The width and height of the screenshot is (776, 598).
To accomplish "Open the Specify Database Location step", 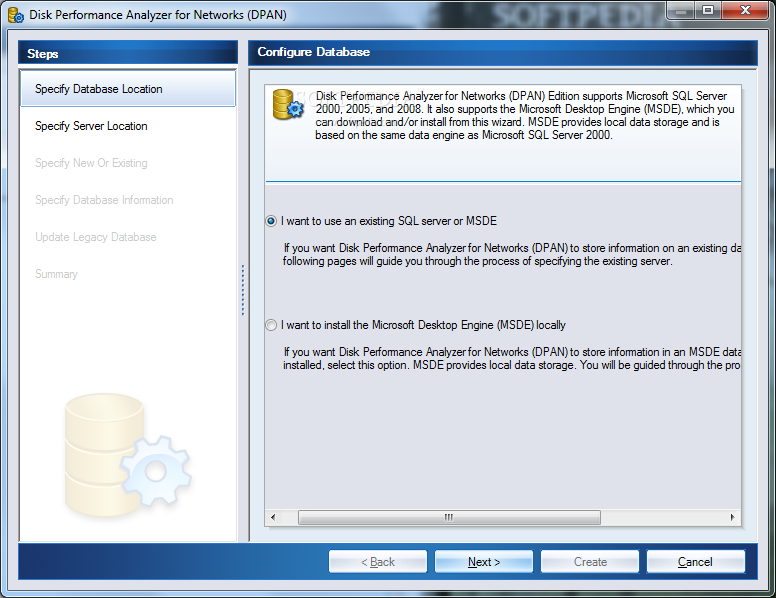I will (128, 89).
